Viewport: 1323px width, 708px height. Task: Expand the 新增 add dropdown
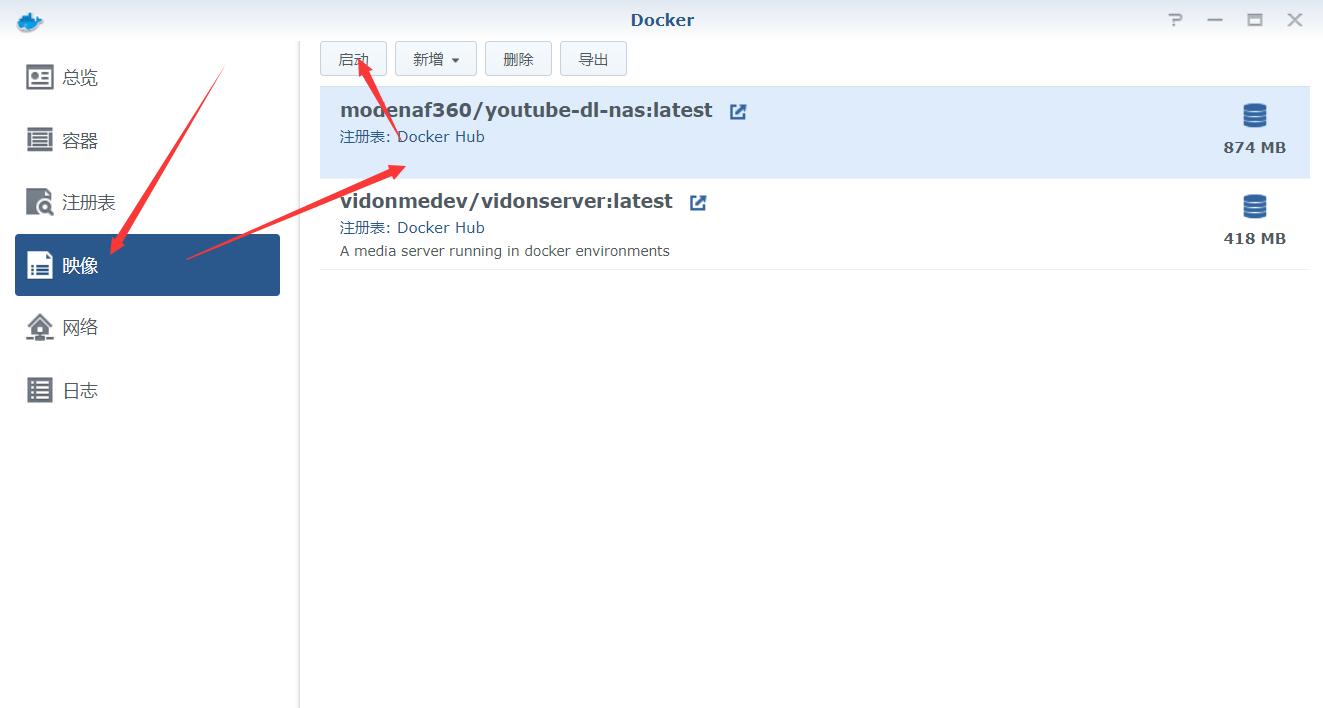pos(436,59)
